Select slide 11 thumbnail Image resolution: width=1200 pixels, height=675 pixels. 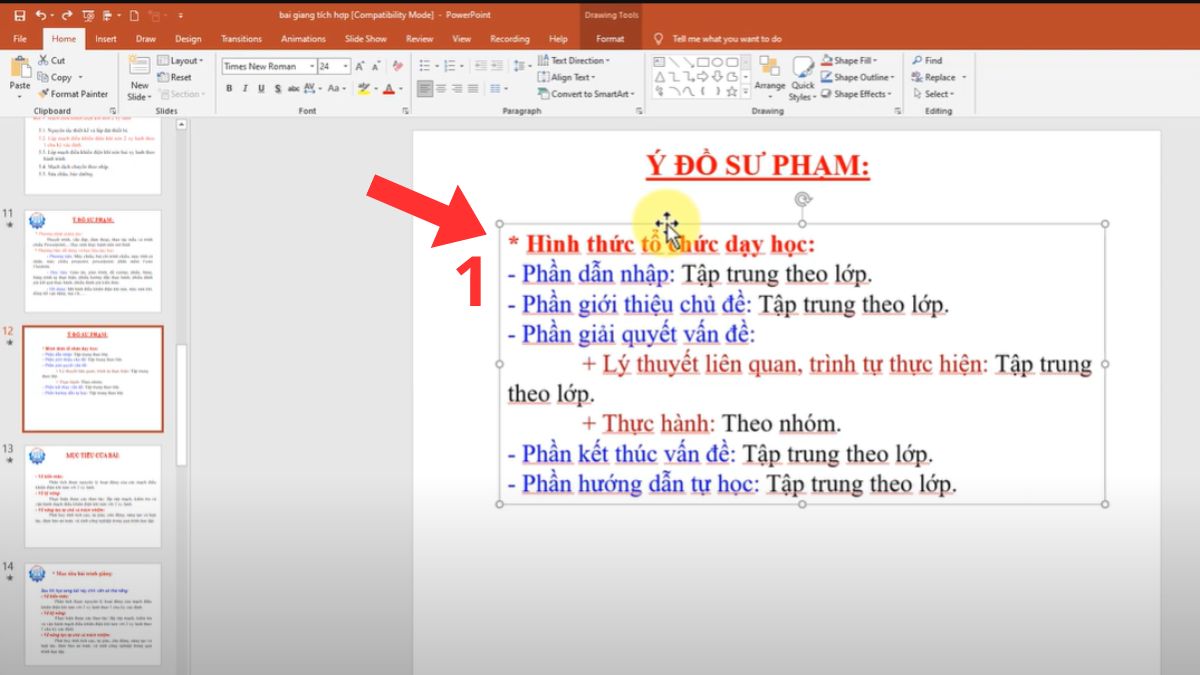pos(92,260)
